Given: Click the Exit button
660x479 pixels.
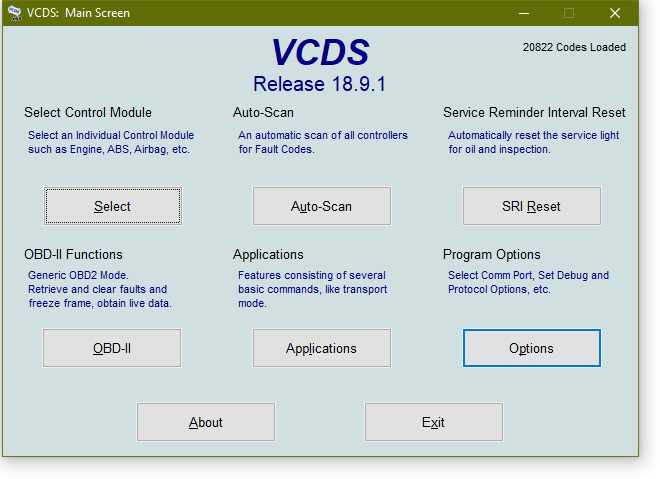Looking at the screenshot, I should 434,422.
